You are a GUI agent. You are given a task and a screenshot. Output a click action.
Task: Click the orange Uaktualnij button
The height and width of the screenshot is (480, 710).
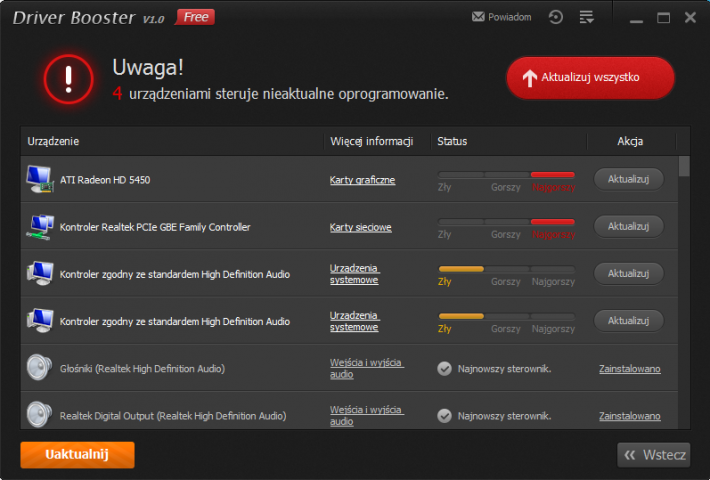[77, 455]
